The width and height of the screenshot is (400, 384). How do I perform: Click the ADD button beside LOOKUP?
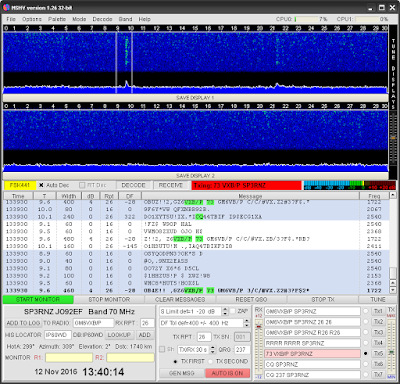click(144, 335)
